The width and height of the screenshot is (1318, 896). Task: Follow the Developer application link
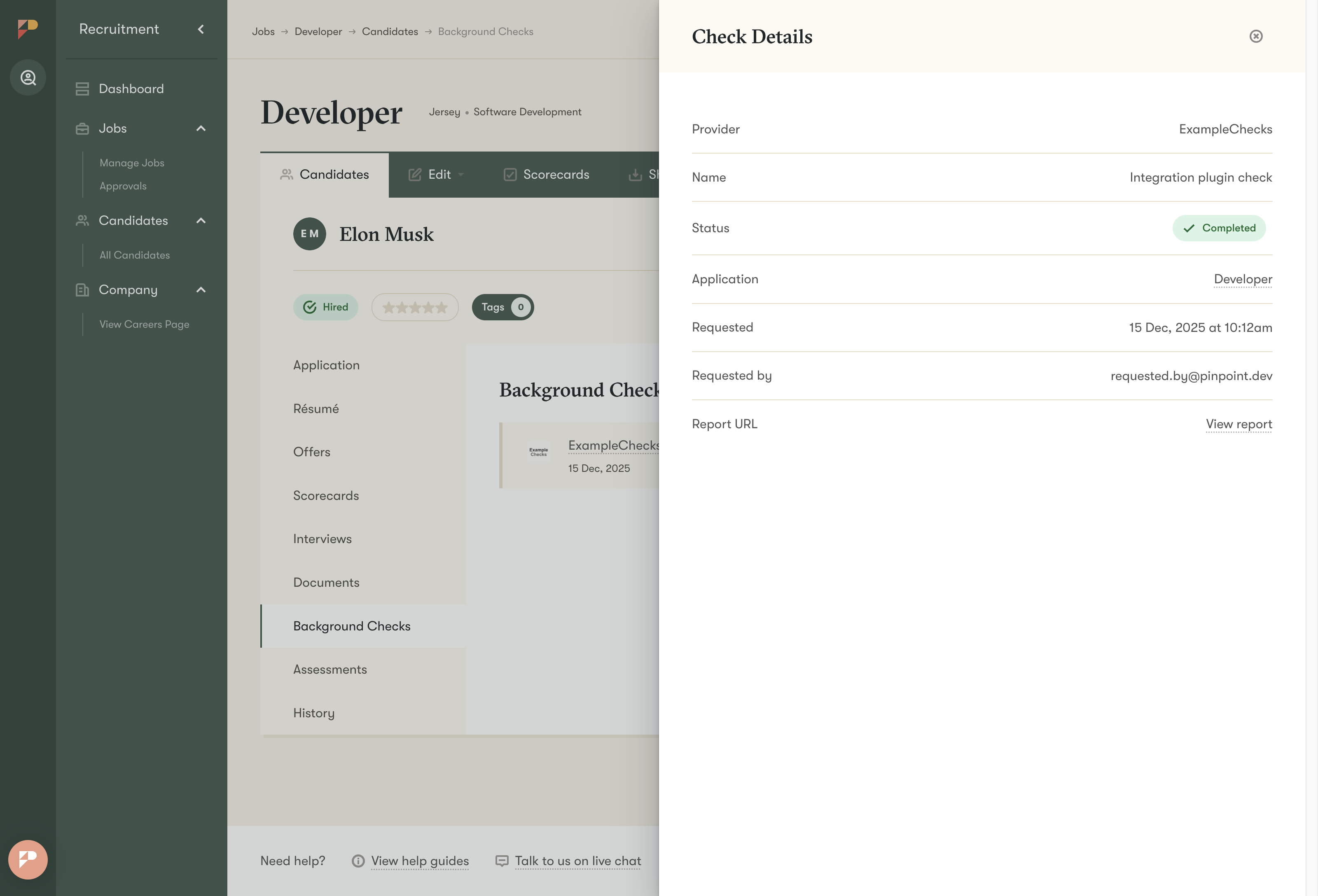[1242, 279]
